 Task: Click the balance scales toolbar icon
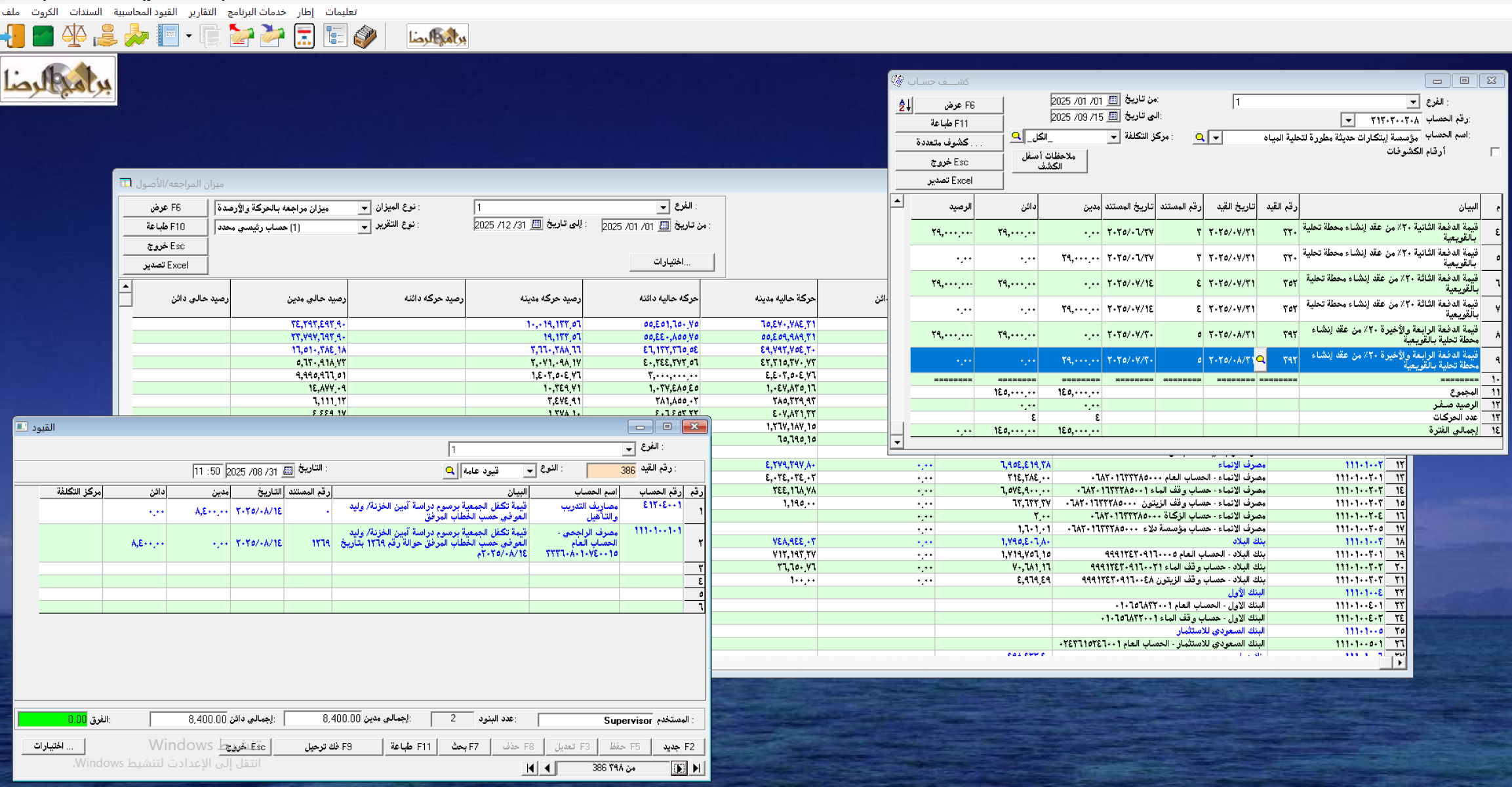coord(74,36)
